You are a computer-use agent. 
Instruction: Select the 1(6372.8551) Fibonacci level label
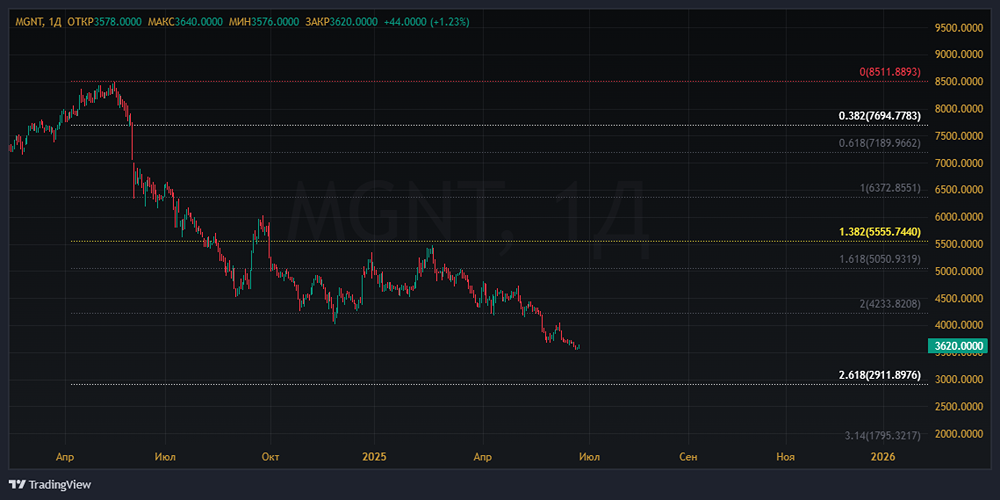890,188
